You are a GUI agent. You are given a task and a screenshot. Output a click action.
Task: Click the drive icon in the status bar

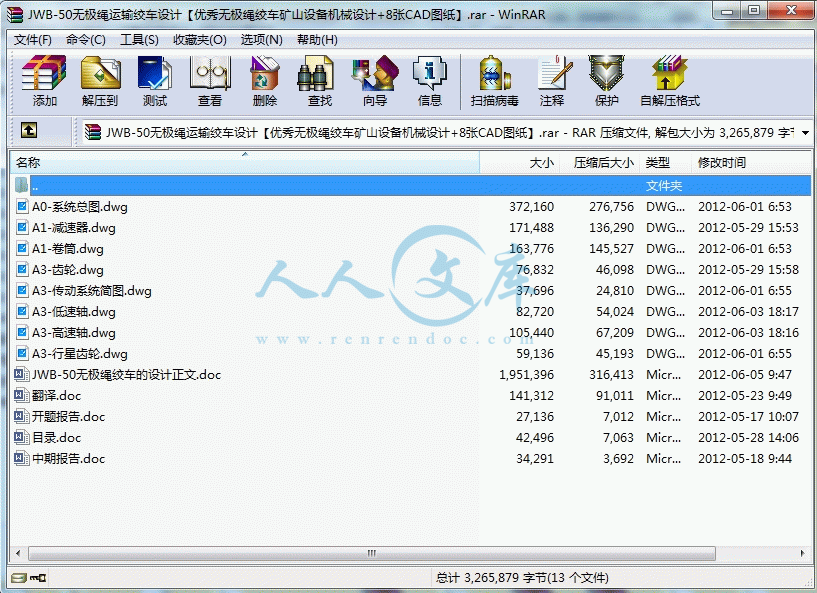coord(19,577)
